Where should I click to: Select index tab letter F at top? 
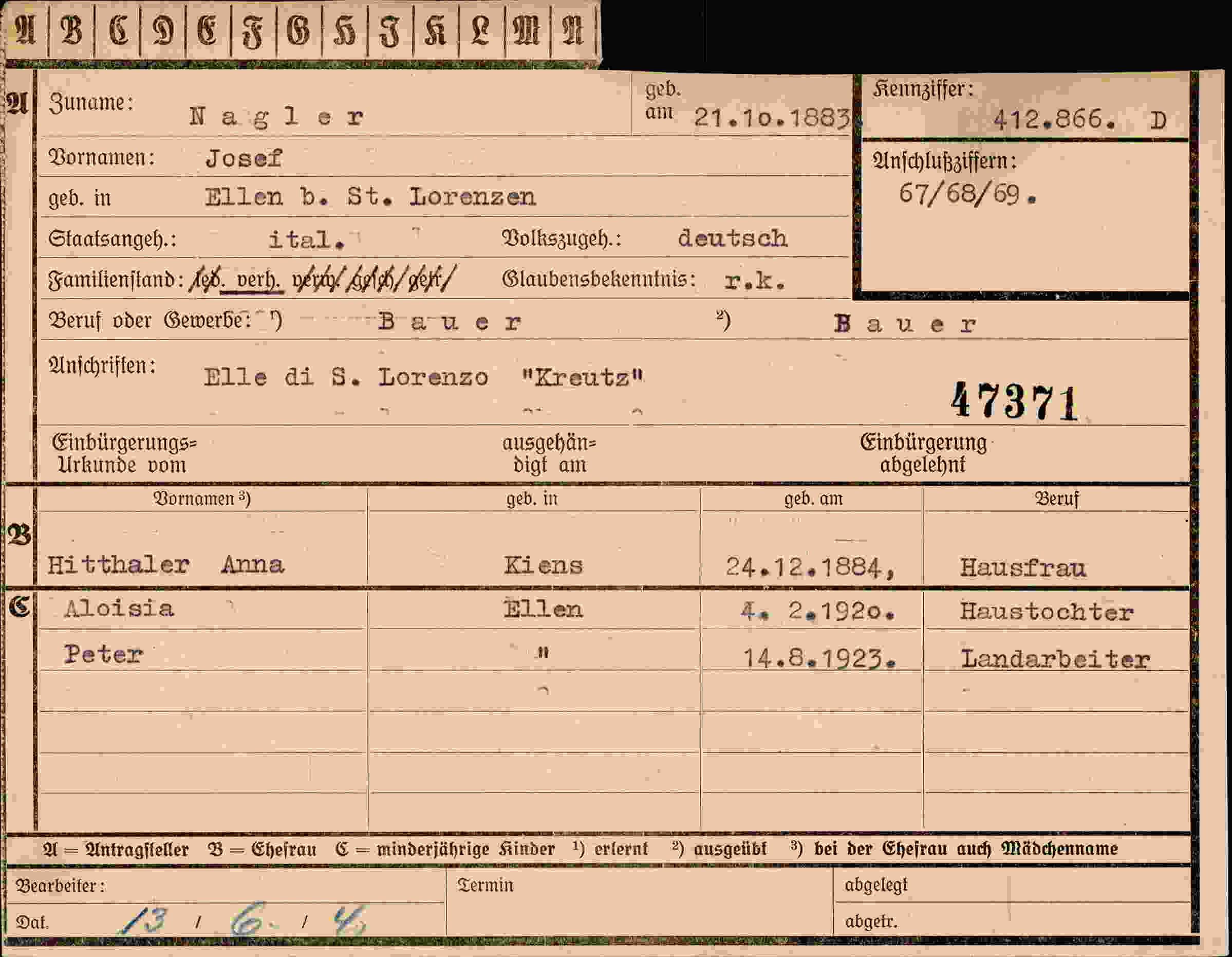tap(253, 31)
